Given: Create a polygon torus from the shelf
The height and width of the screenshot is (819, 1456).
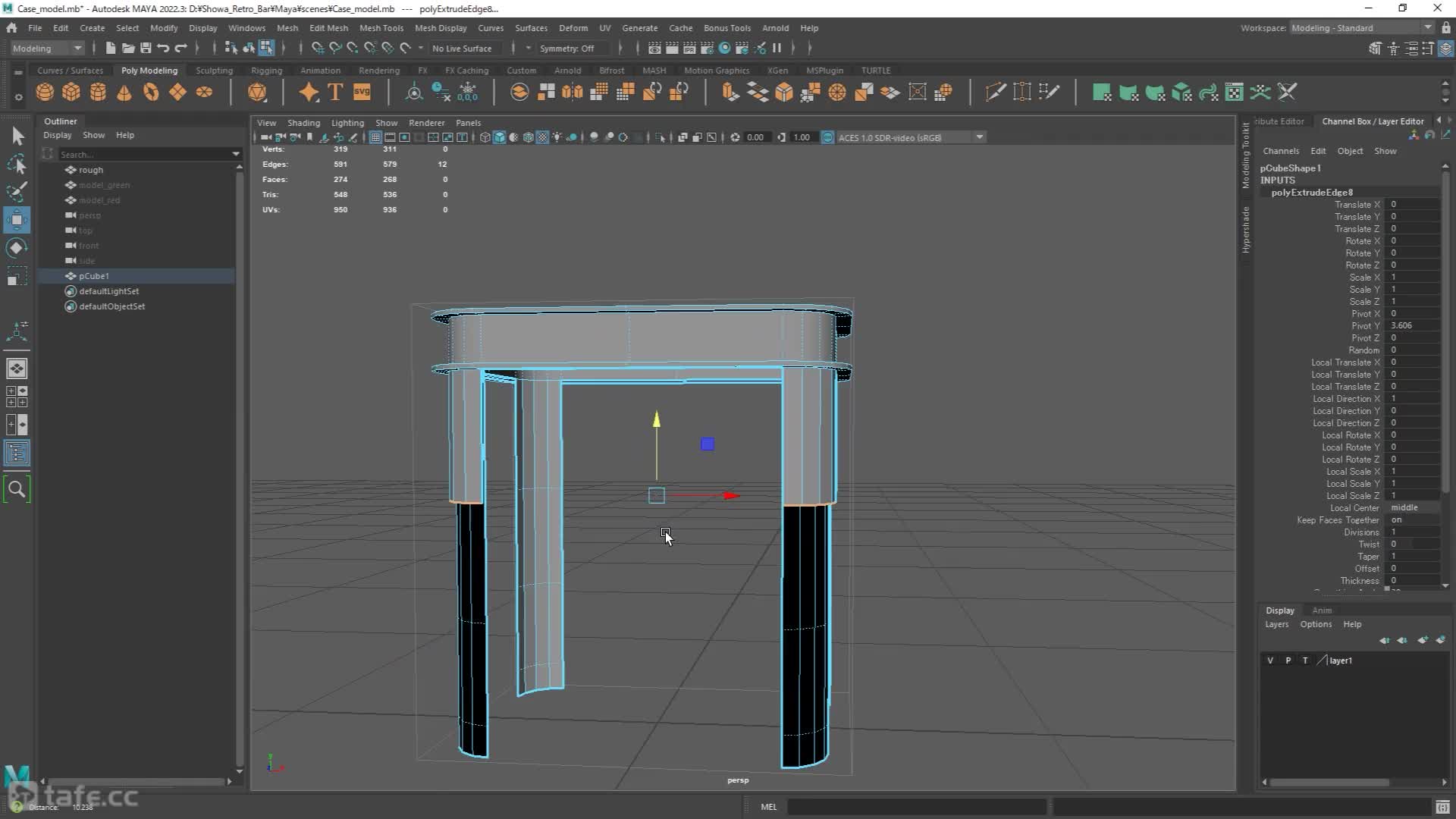Looking at the screenshot, I should [x=151, y=93].
